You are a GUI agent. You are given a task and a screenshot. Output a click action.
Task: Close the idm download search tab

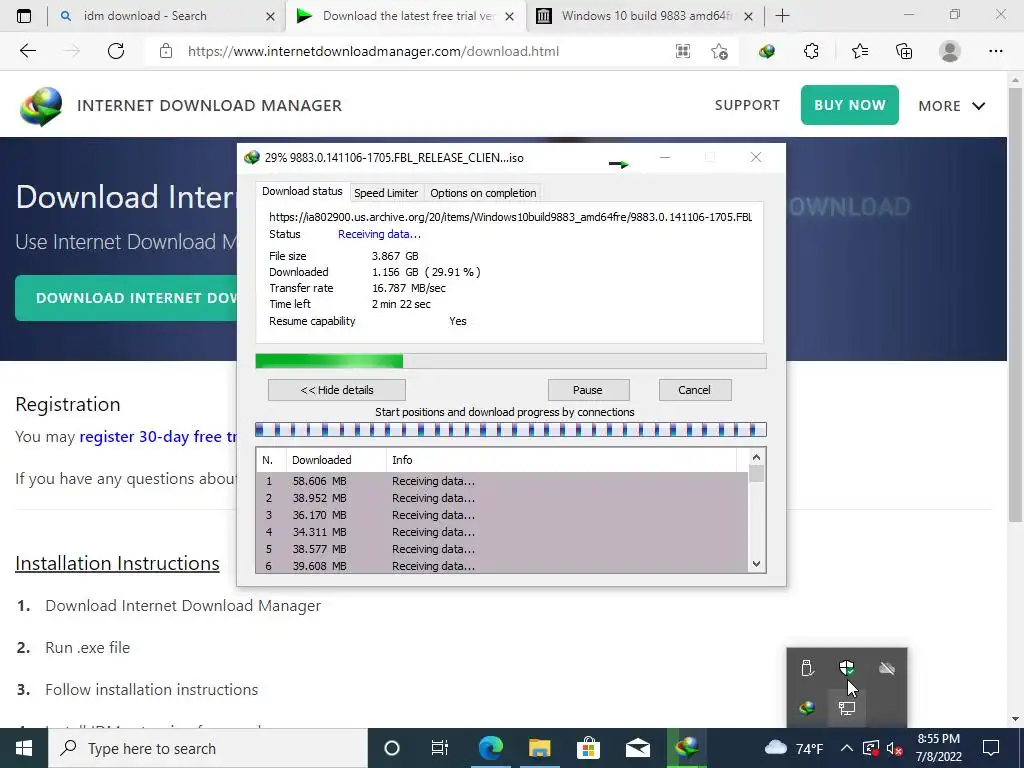pos(270,16)
